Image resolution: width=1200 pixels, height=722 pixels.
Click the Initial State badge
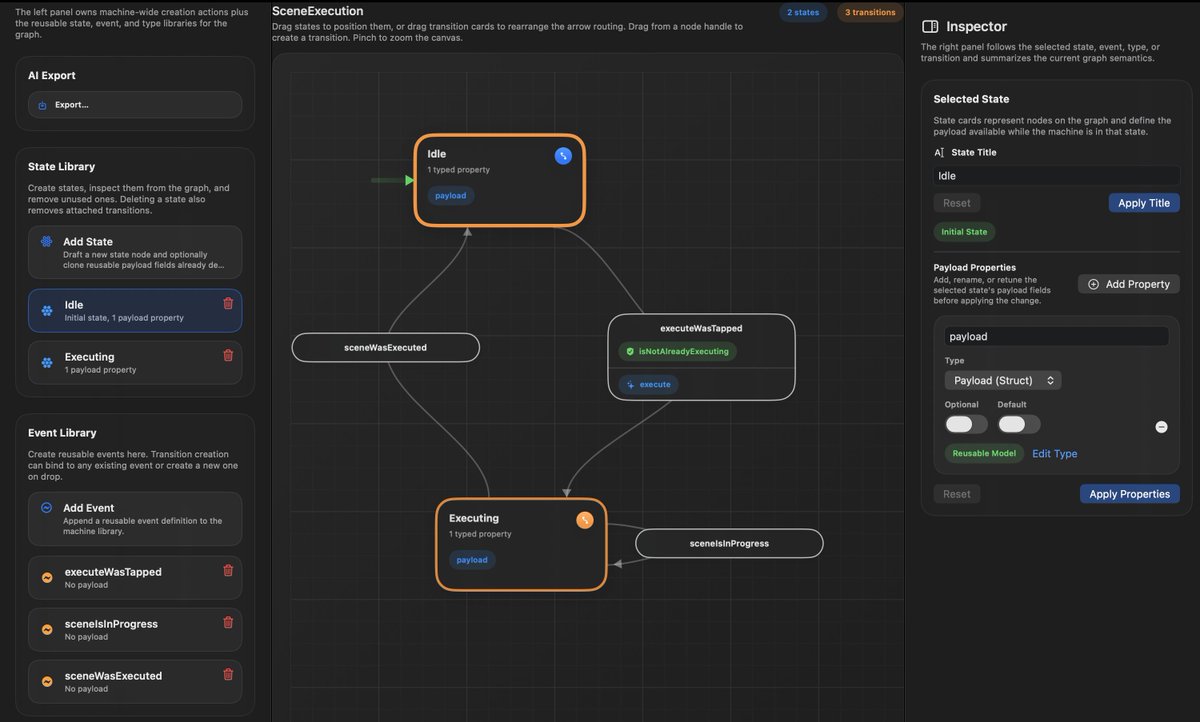coord(964,232)
